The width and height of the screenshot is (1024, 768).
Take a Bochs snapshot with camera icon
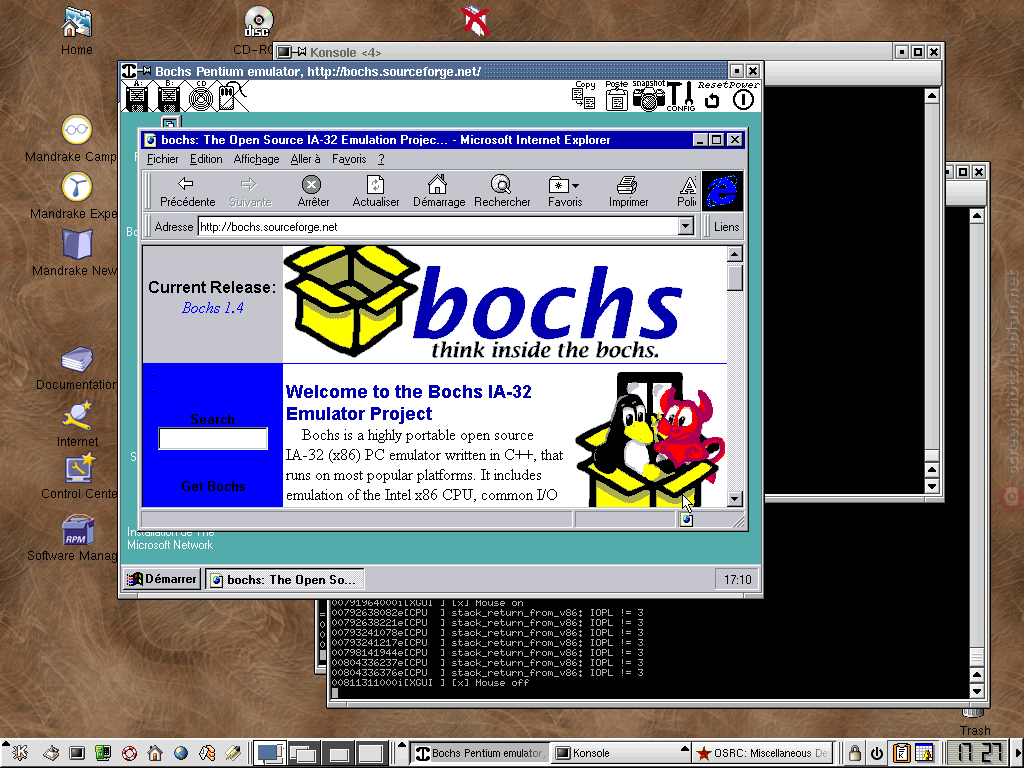(648, 96)
